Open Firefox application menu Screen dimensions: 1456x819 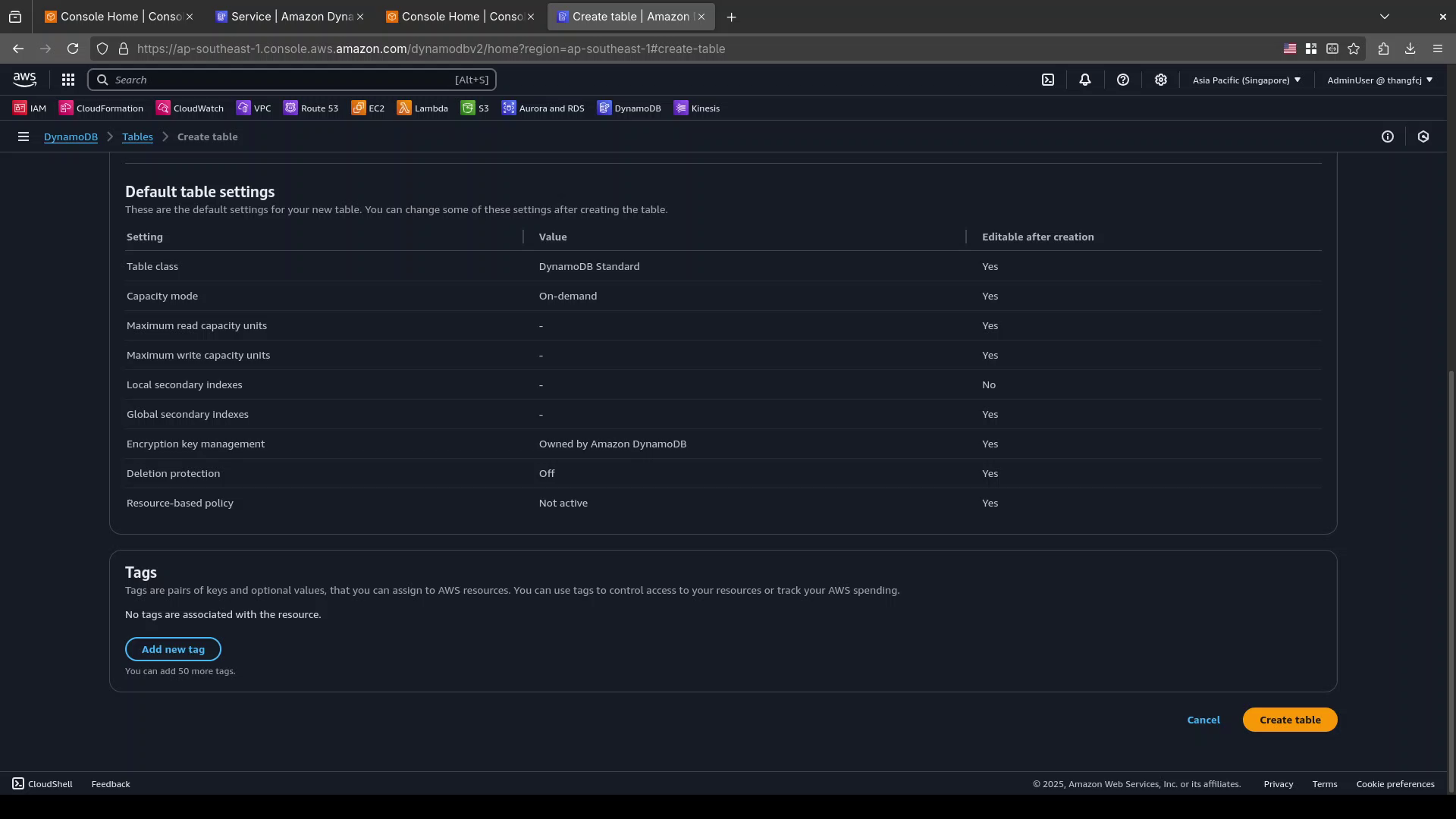tap(1437, 49)
